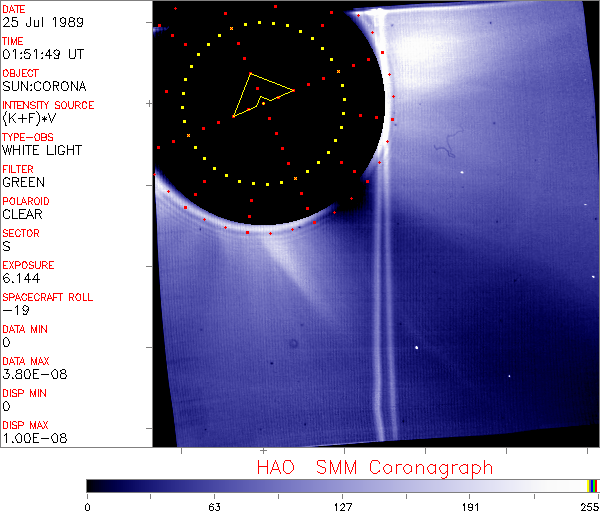The height and width of the screenshot is (512, 600).
Task: Select the exposure value 6.144
Action: (20, 279)
